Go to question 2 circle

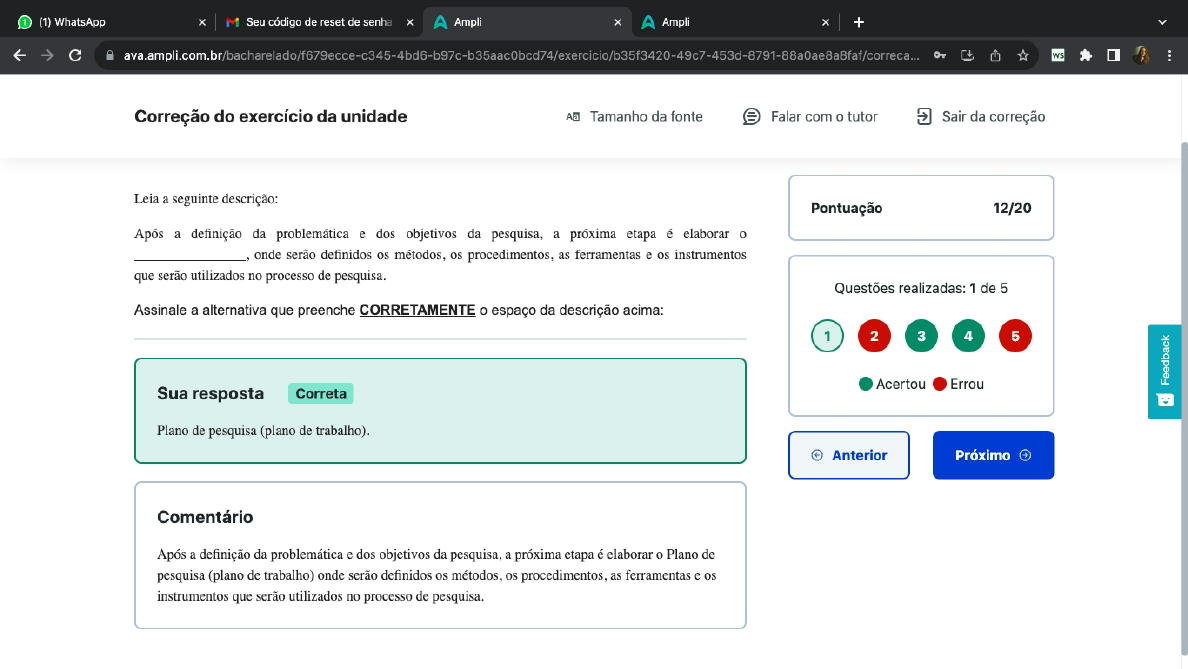pyautogui.click(x=874, y=336)
